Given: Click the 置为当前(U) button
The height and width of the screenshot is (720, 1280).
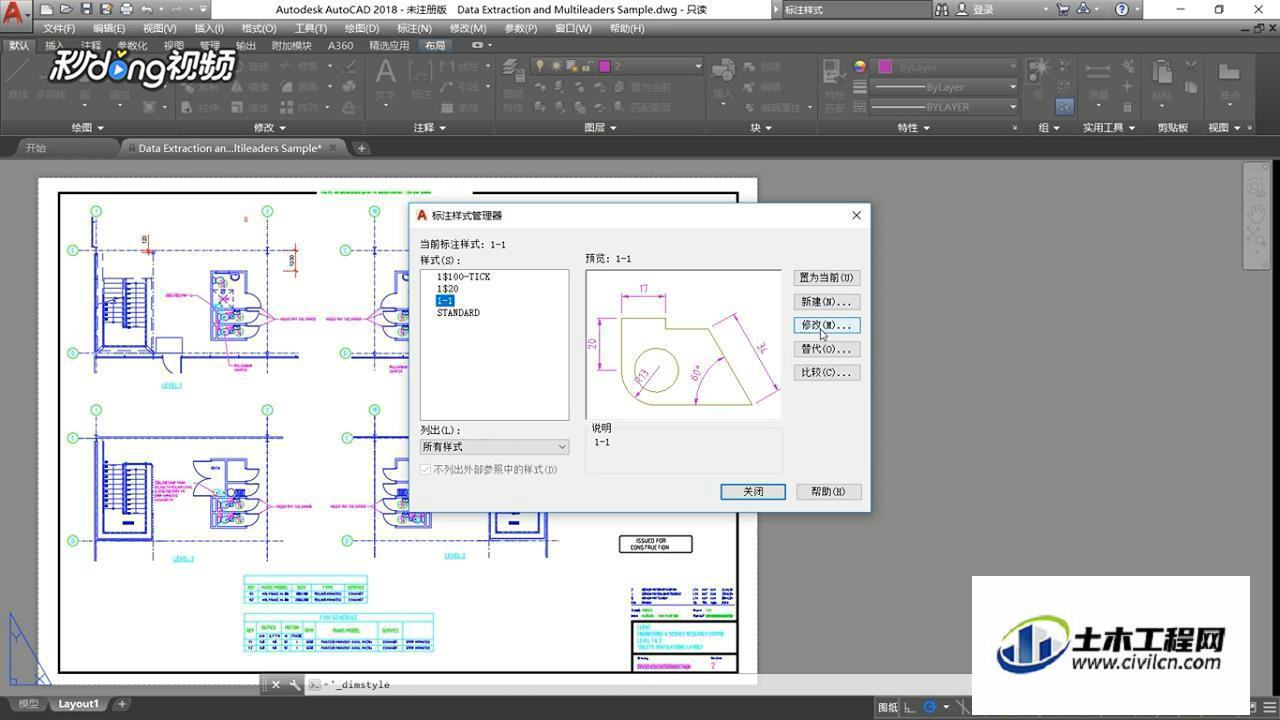Looking at the screenshot, I should coord(827,278).
